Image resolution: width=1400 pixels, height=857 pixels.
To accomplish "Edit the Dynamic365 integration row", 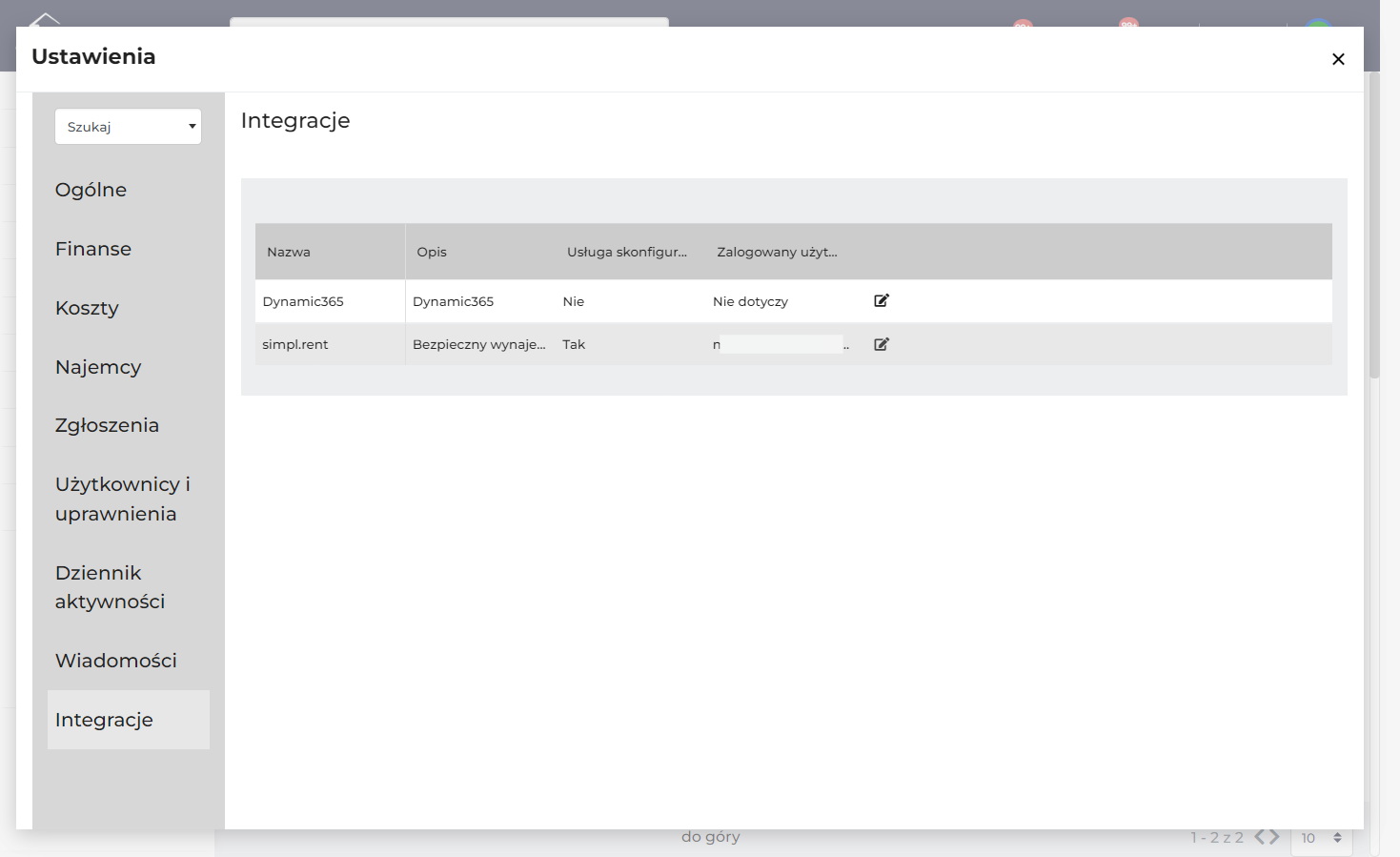I will pyautogui.click(x=882, y=300).
